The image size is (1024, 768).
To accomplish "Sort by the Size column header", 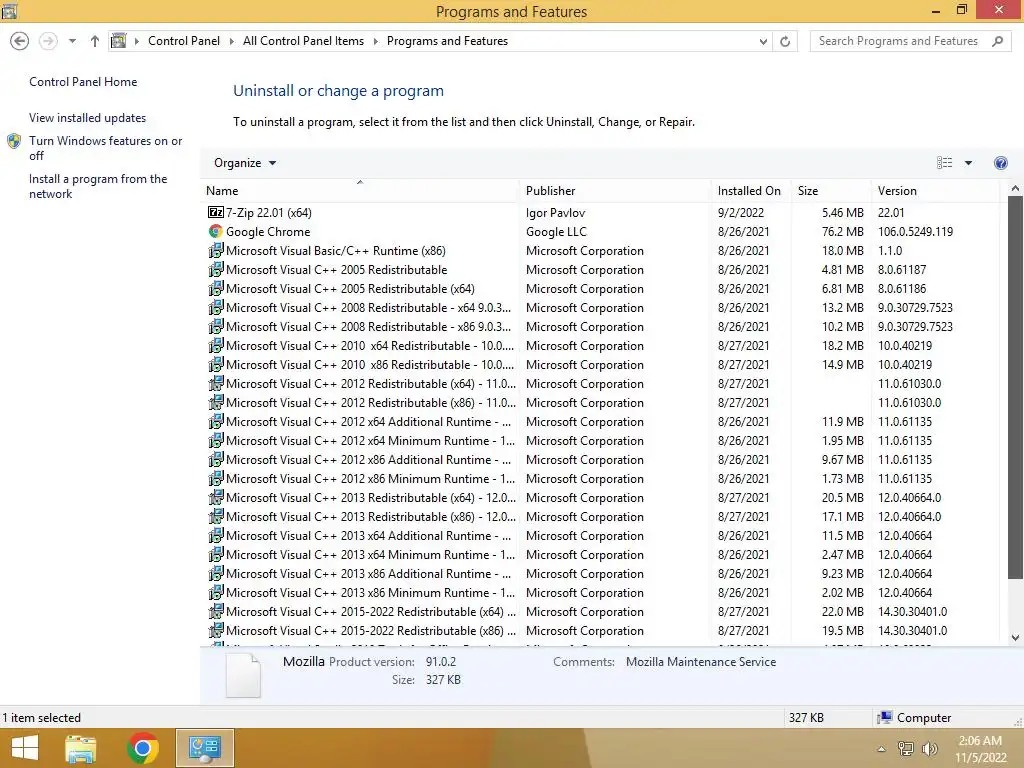I will point(831,191).
